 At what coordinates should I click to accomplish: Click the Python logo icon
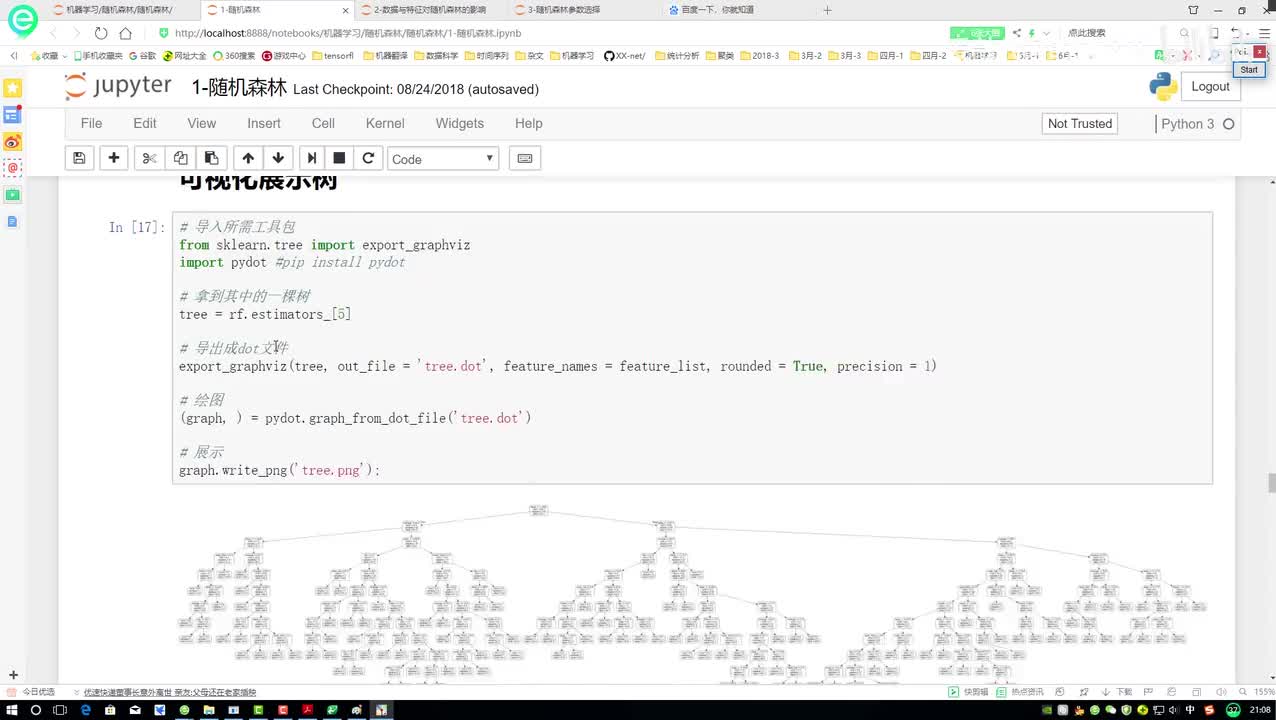point(1163,86)
